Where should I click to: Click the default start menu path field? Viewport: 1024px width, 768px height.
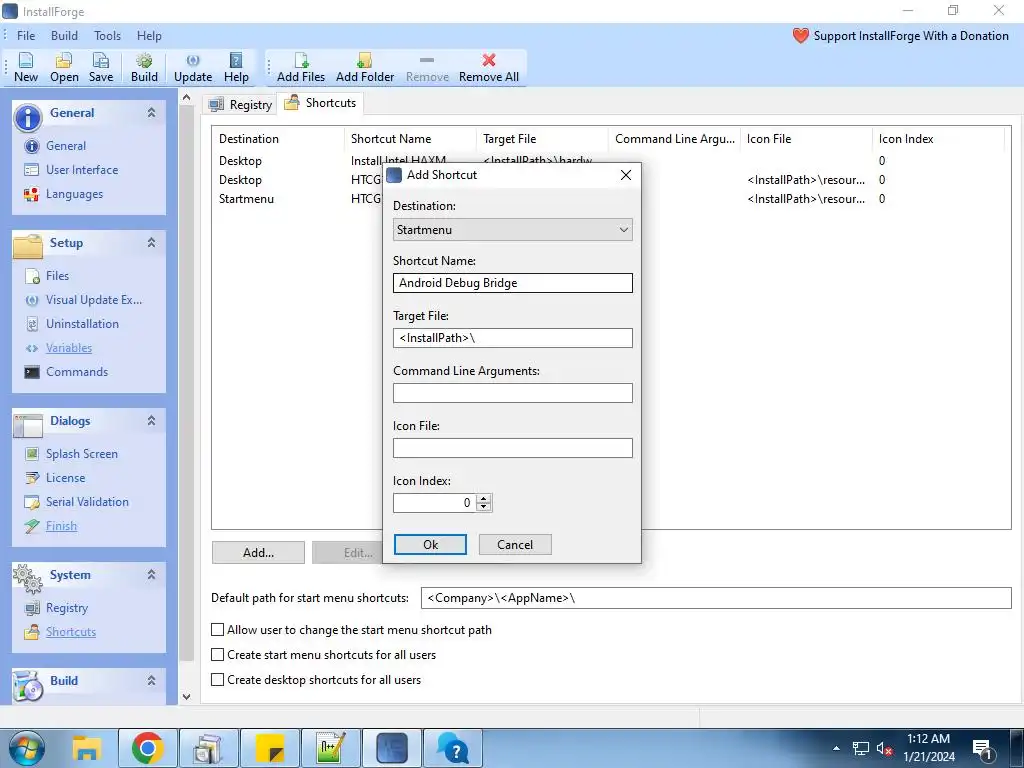click(x=716, y=598)
